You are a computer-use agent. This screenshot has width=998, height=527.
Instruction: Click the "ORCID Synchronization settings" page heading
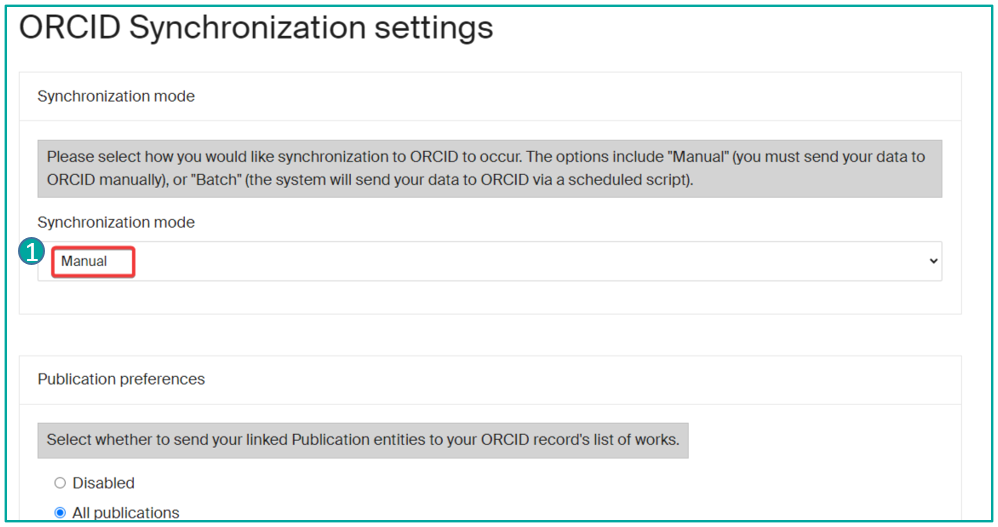(x=256, y=28)
